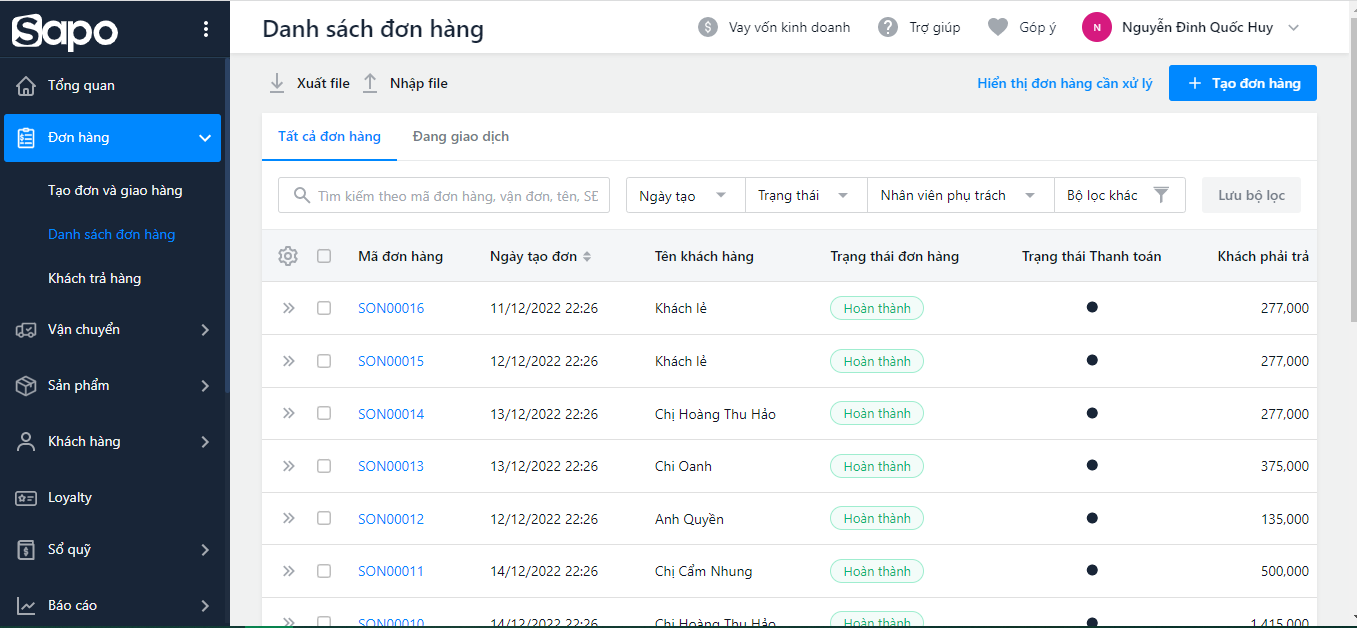Select all orders with header checkbox

click(x=324, y=256)
